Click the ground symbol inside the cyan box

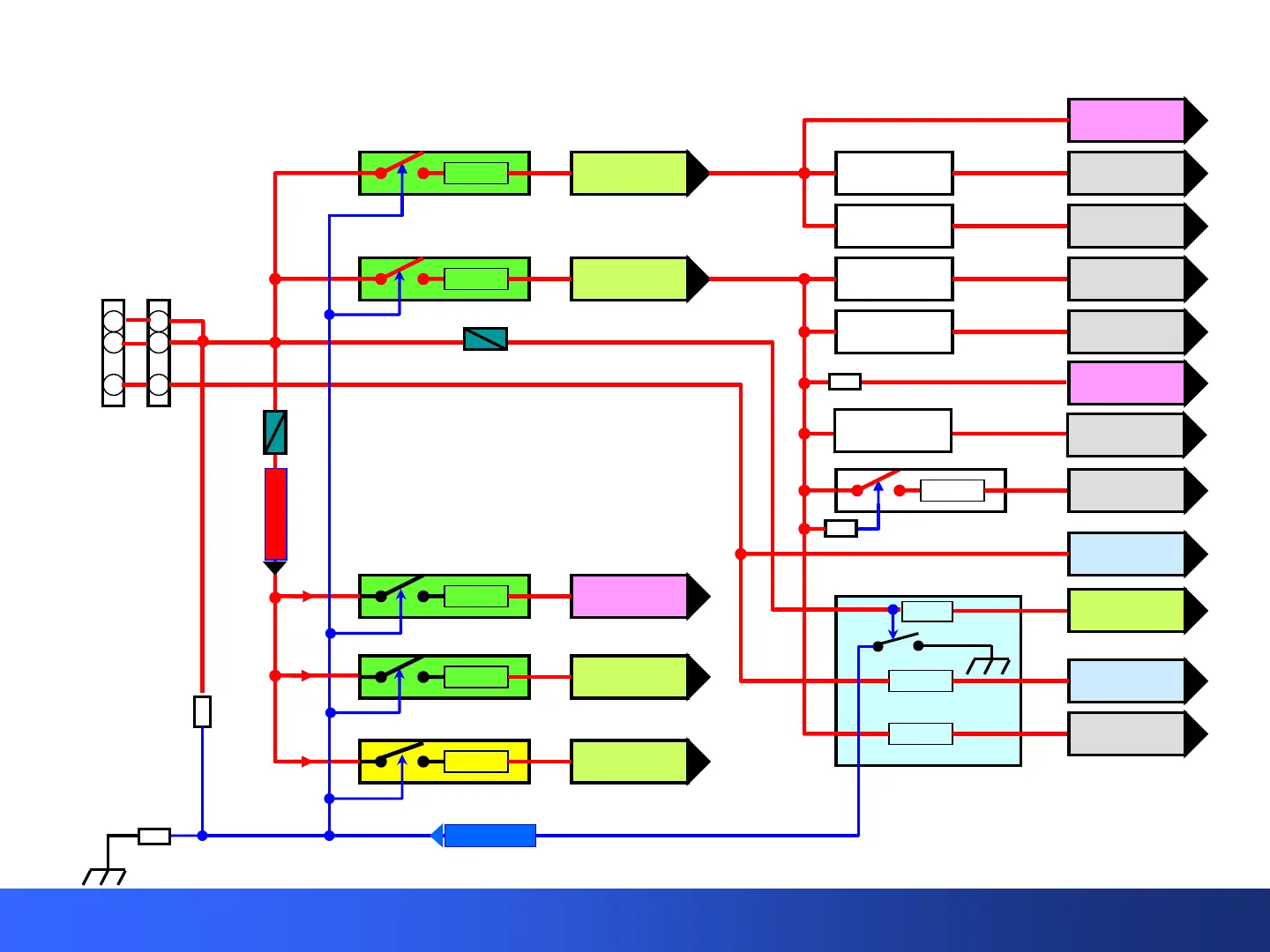pyautogui.click(x=988, y=665)
